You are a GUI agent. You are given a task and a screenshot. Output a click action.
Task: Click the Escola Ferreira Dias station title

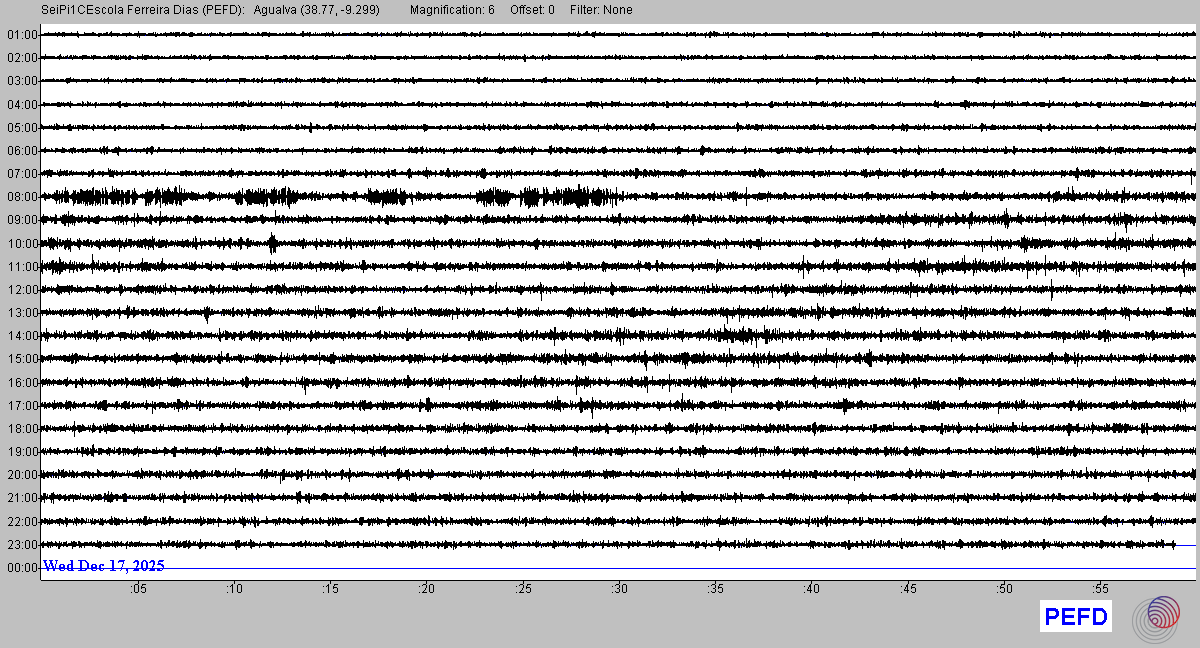143,10
